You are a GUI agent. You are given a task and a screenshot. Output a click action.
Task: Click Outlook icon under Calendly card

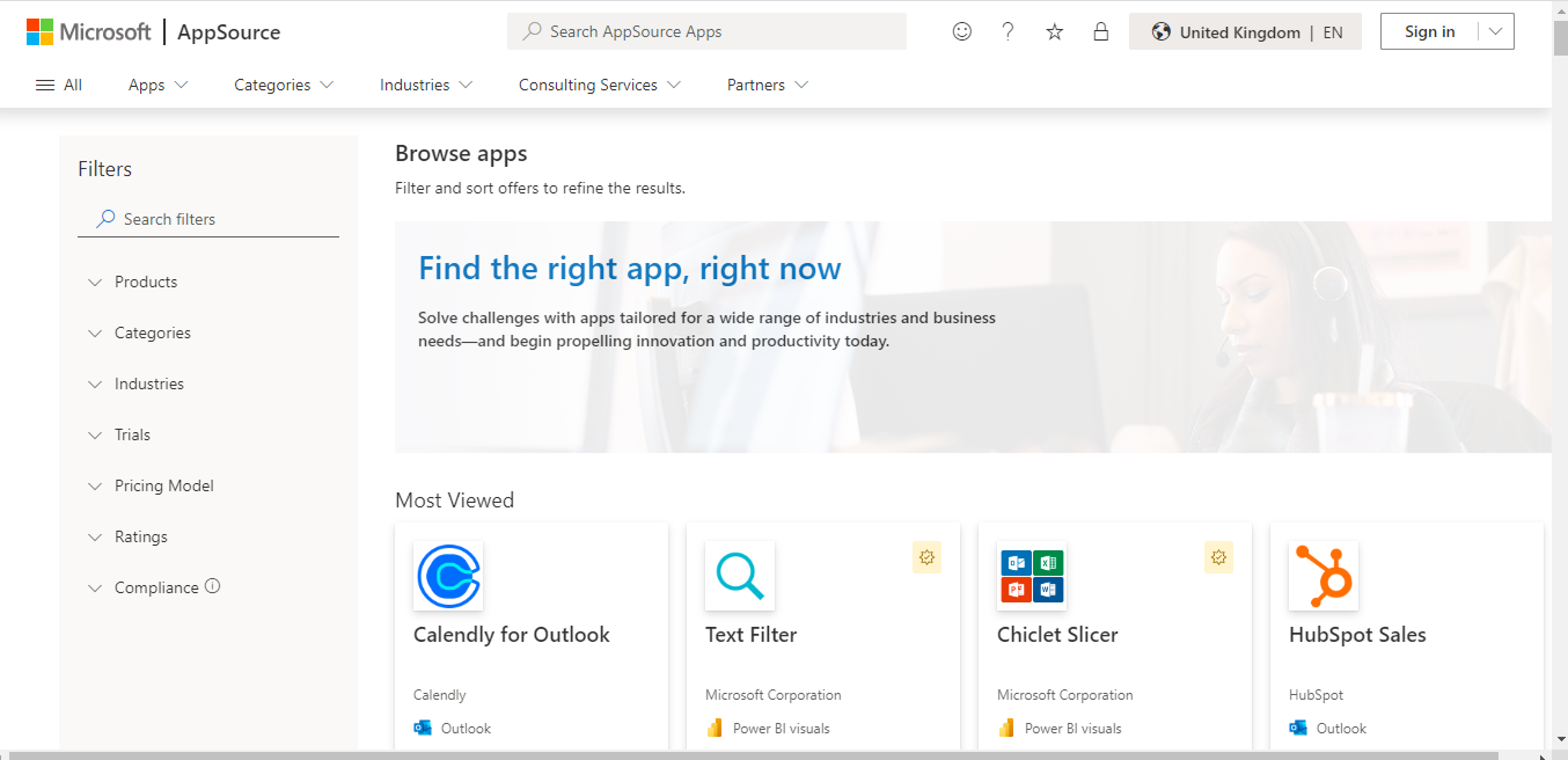click(x=422, y=728)
